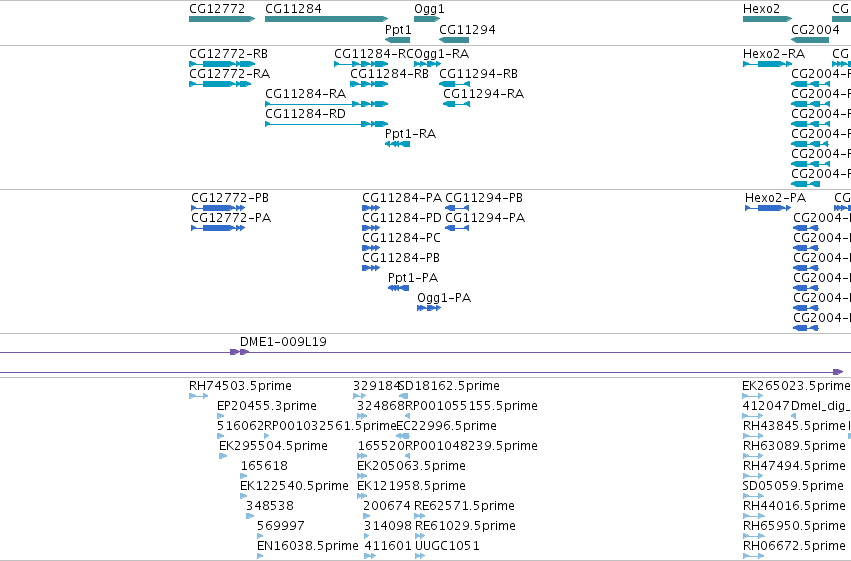The height and width of the screenshot is (561, 851).
Task: Click the RE61029.5prime EST label
Action: point(465,526)
